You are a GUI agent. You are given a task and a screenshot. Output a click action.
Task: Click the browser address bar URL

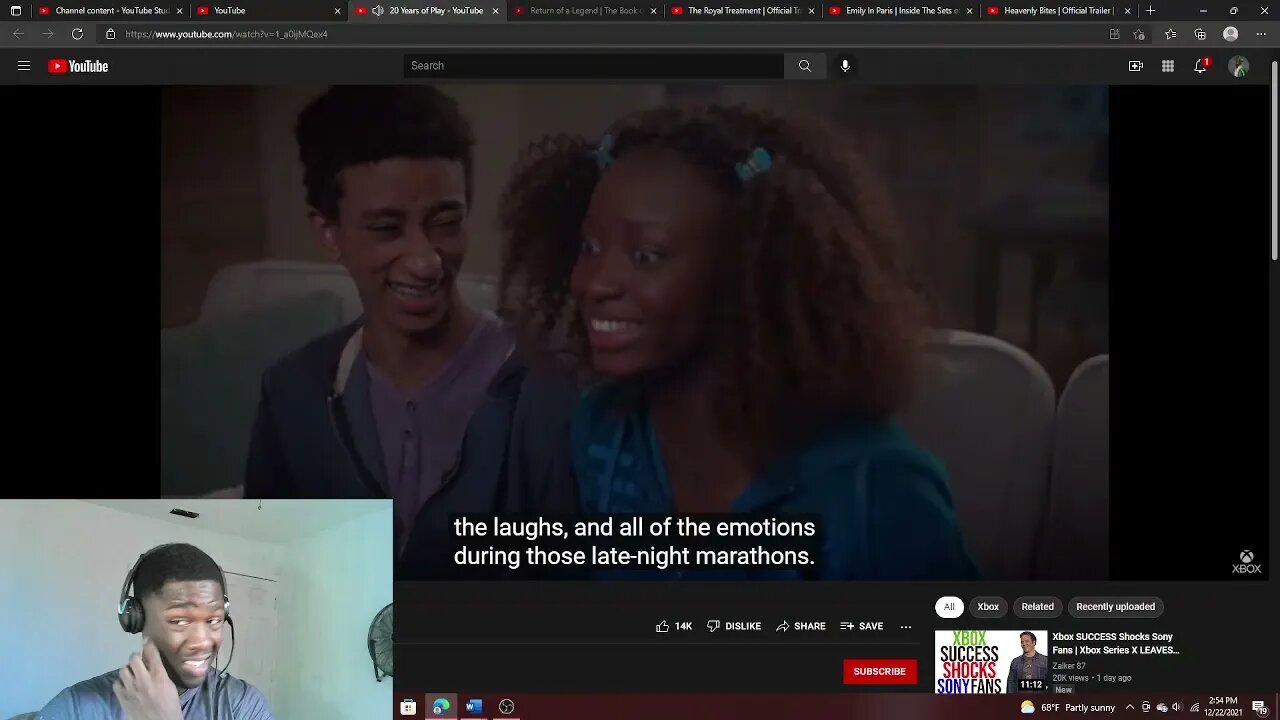[x=227, y=34]
